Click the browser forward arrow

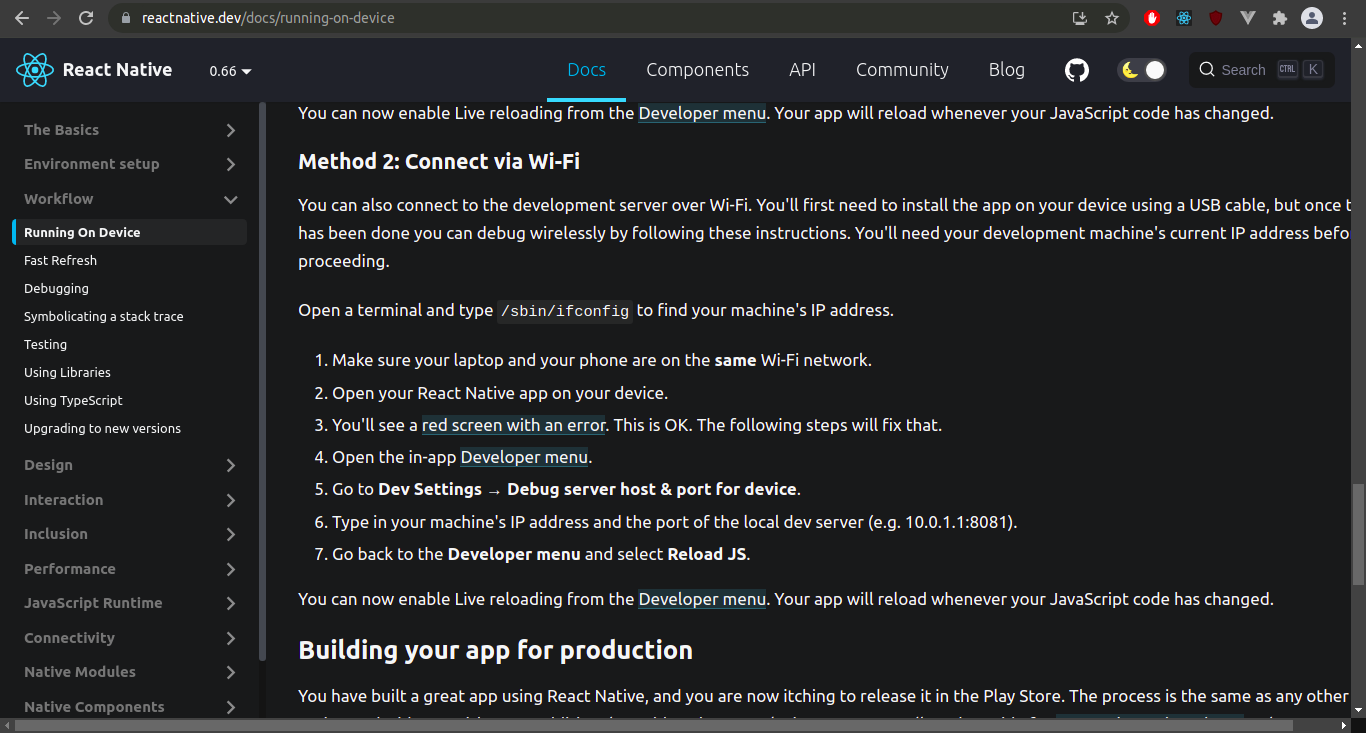coord(54,18)
